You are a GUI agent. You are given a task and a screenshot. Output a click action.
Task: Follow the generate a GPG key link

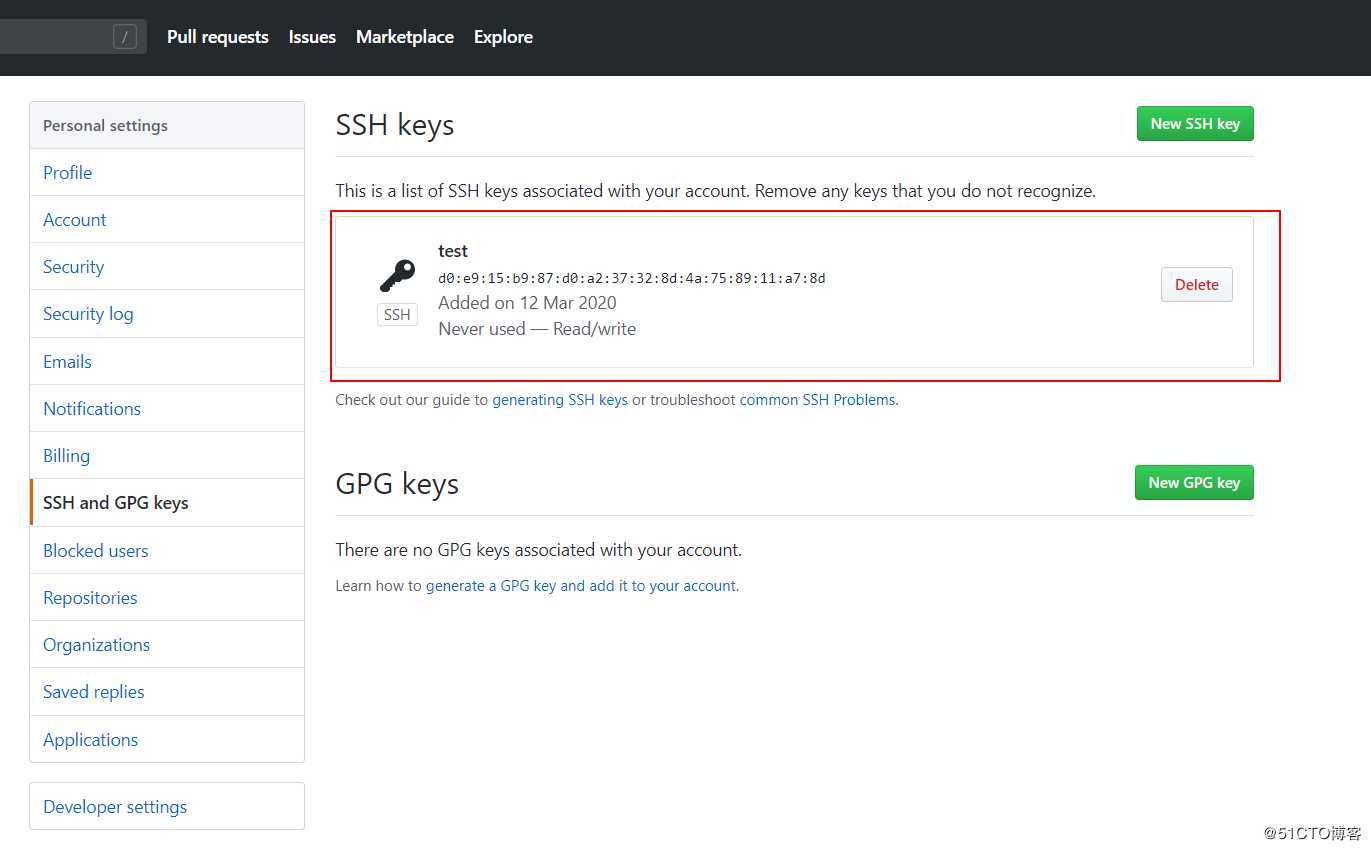582,586
